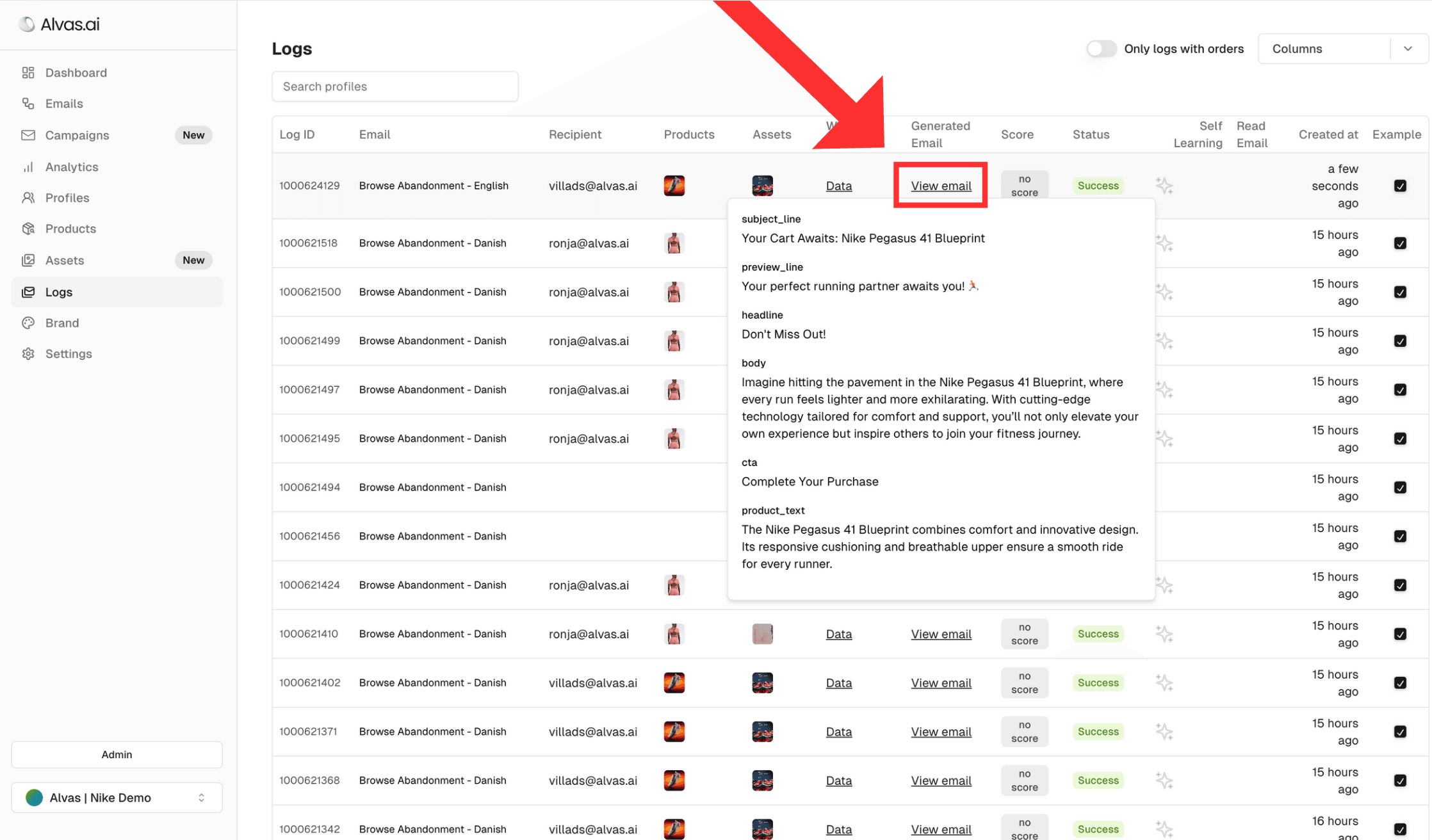Click product thumbnail for log 1000621410
This screenshot has width=1432, height=840.
(674, 634)
